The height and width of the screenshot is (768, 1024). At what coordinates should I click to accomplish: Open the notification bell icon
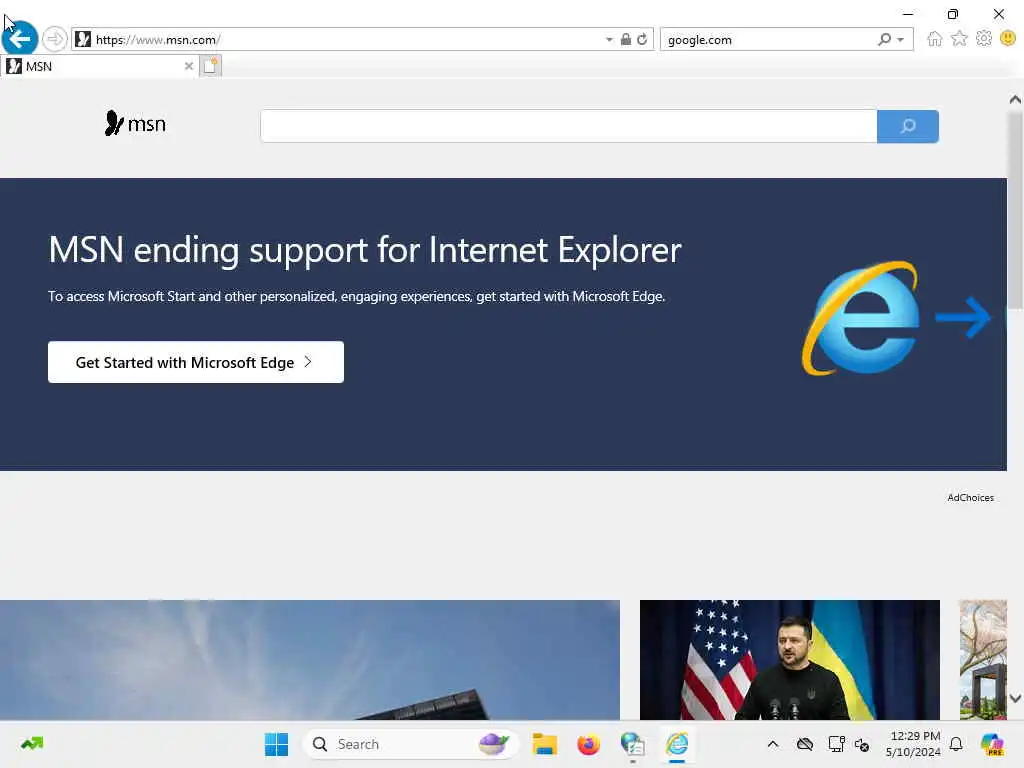point(956,744)
